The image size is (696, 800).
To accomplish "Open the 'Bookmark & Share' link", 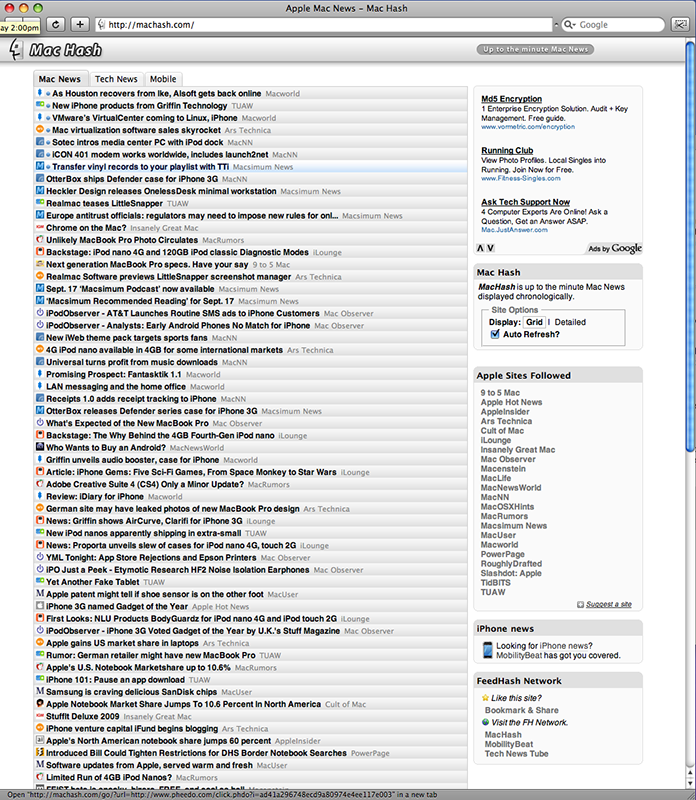I will click(521, 710).
